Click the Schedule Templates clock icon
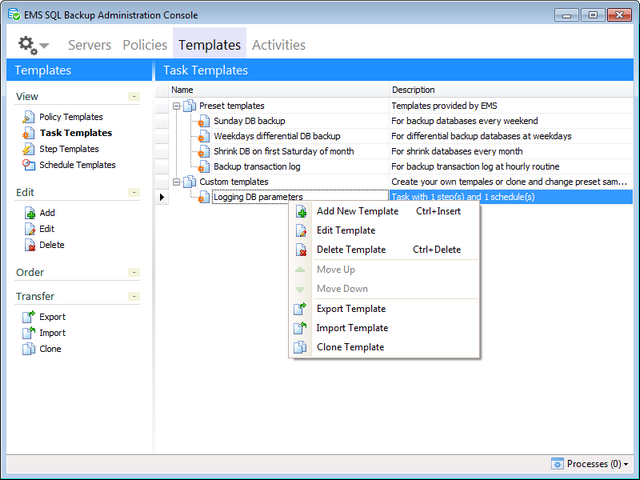Screen dimensions: 640x480 [28, 165]
